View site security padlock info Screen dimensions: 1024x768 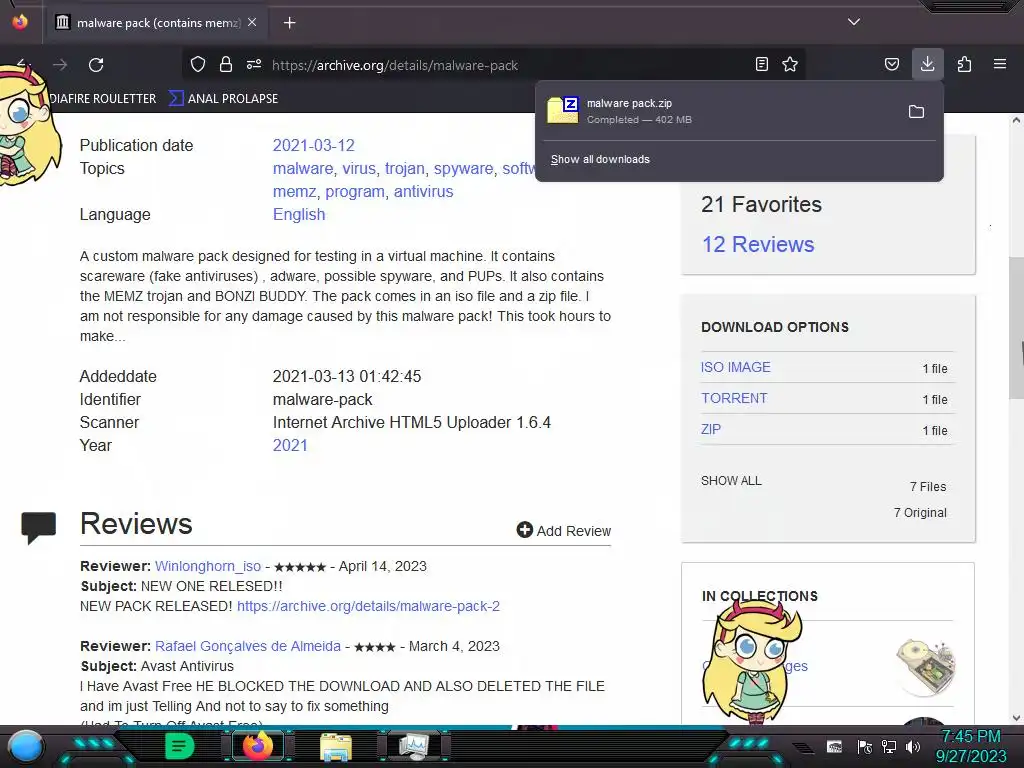pos(226,64)
